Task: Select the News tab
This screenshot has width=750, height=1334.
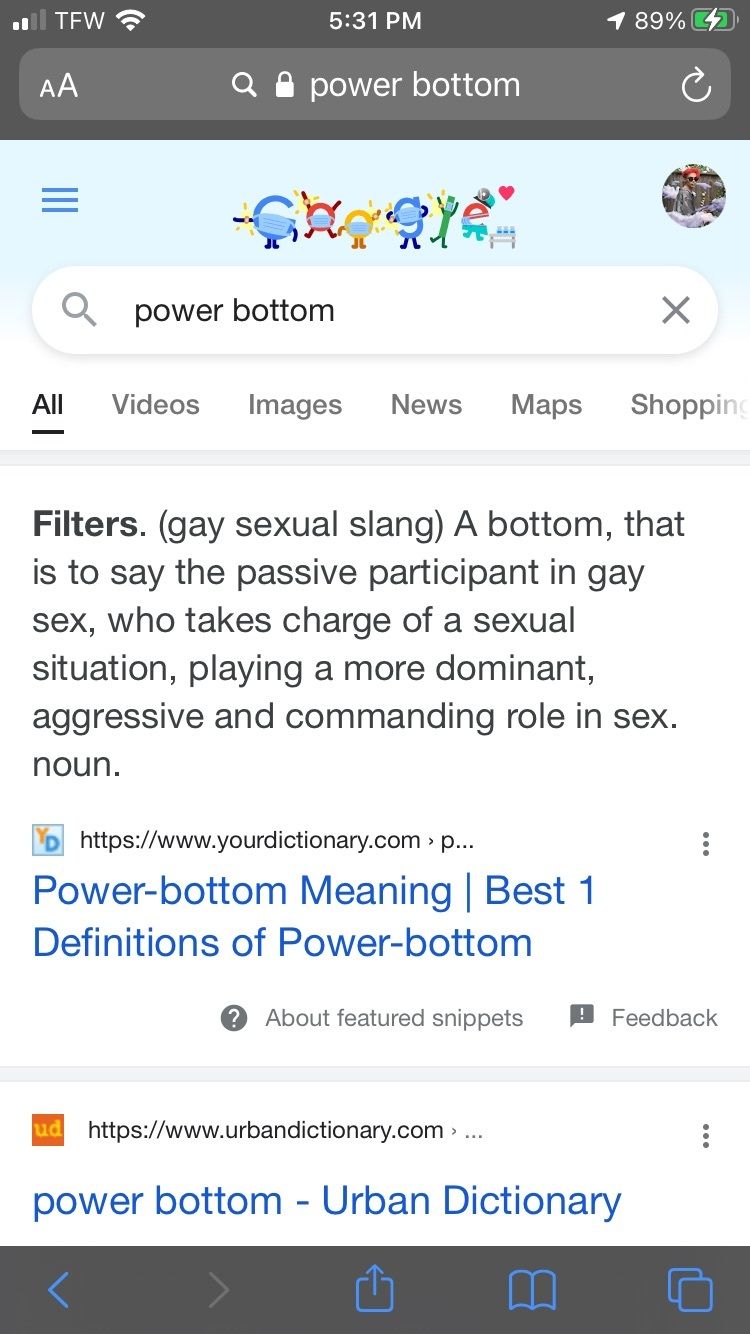Action: [426, 405]
